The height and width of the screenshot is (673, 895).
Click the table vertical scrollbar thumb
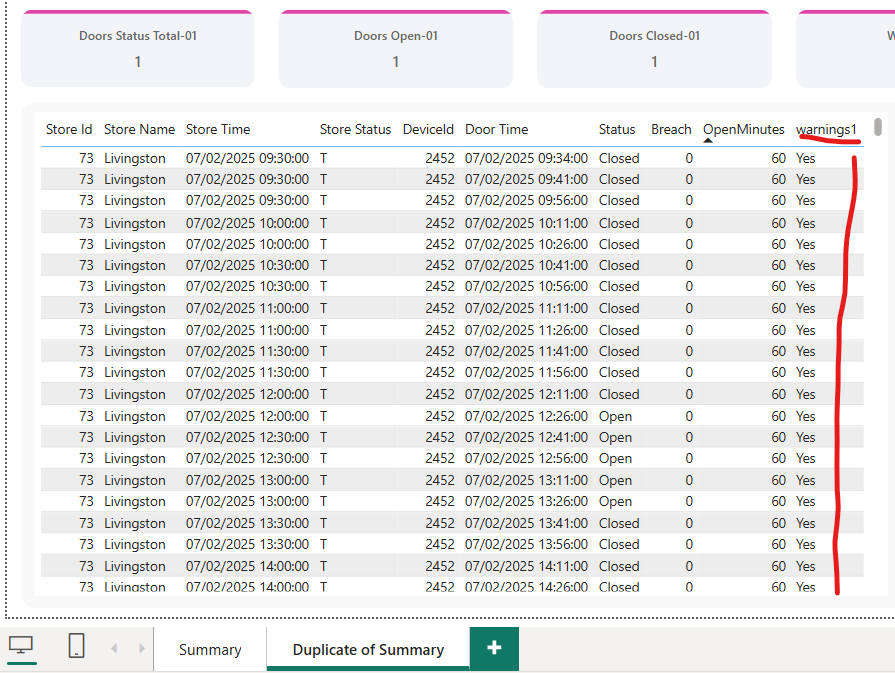(x=878, y=127)
